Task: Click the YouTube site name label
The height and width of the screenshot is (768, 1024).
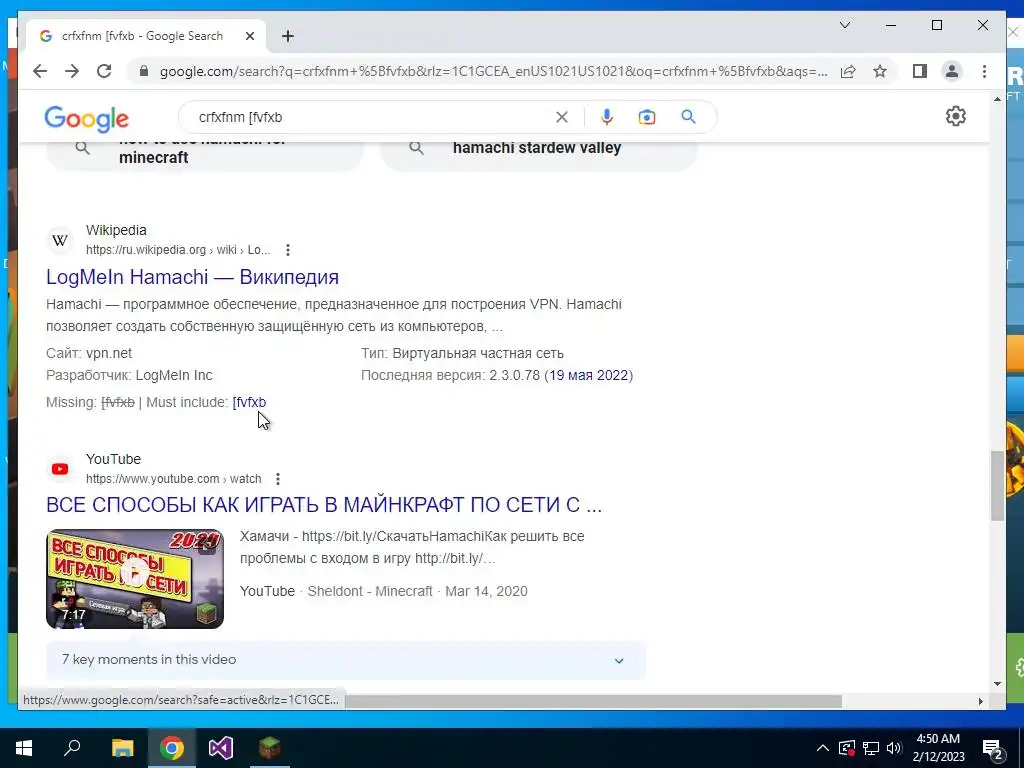Action: click(x=113, y=459)
